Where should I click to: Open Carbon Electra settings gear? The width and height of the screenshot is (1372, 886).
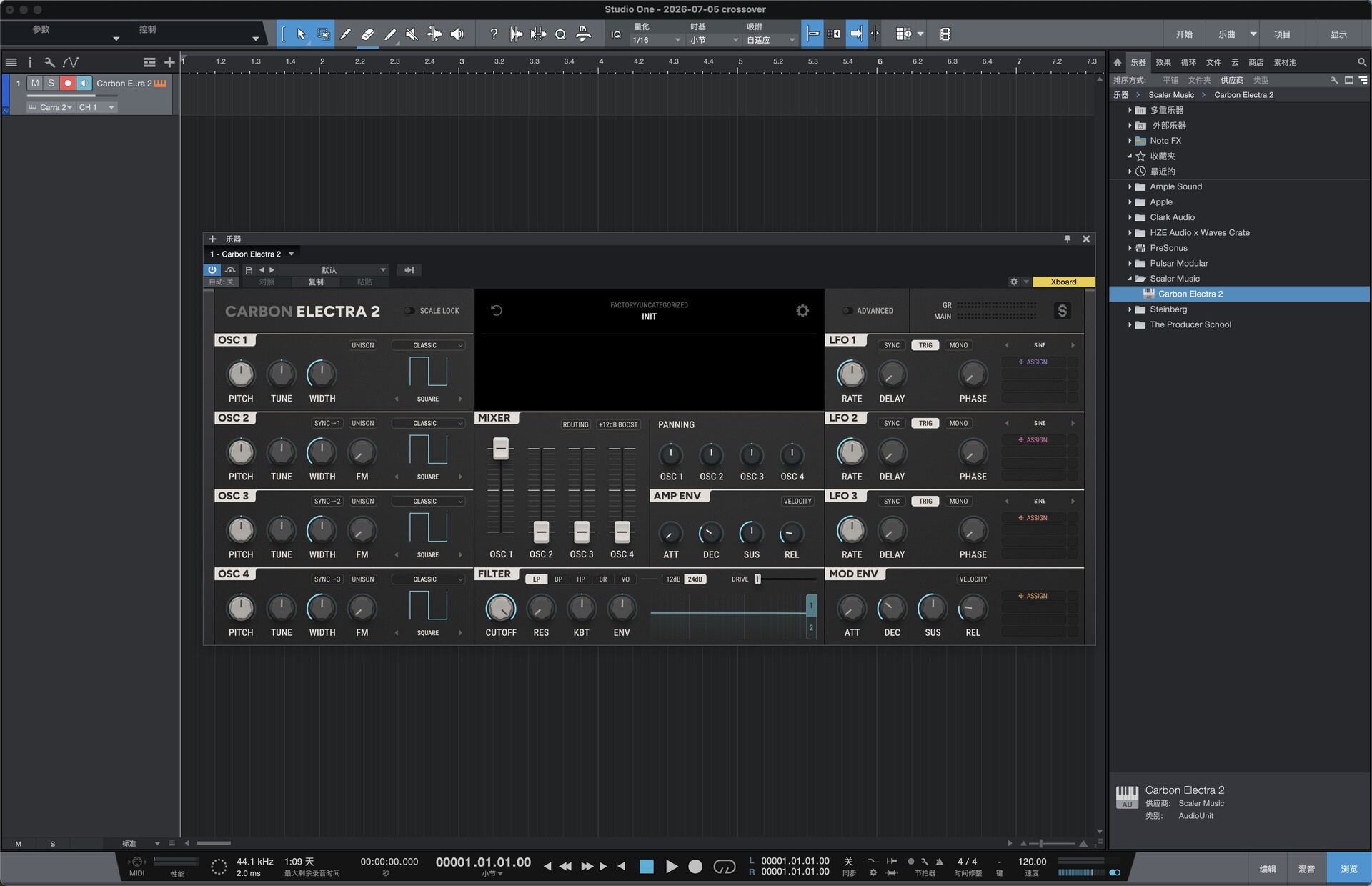(802, 311)
